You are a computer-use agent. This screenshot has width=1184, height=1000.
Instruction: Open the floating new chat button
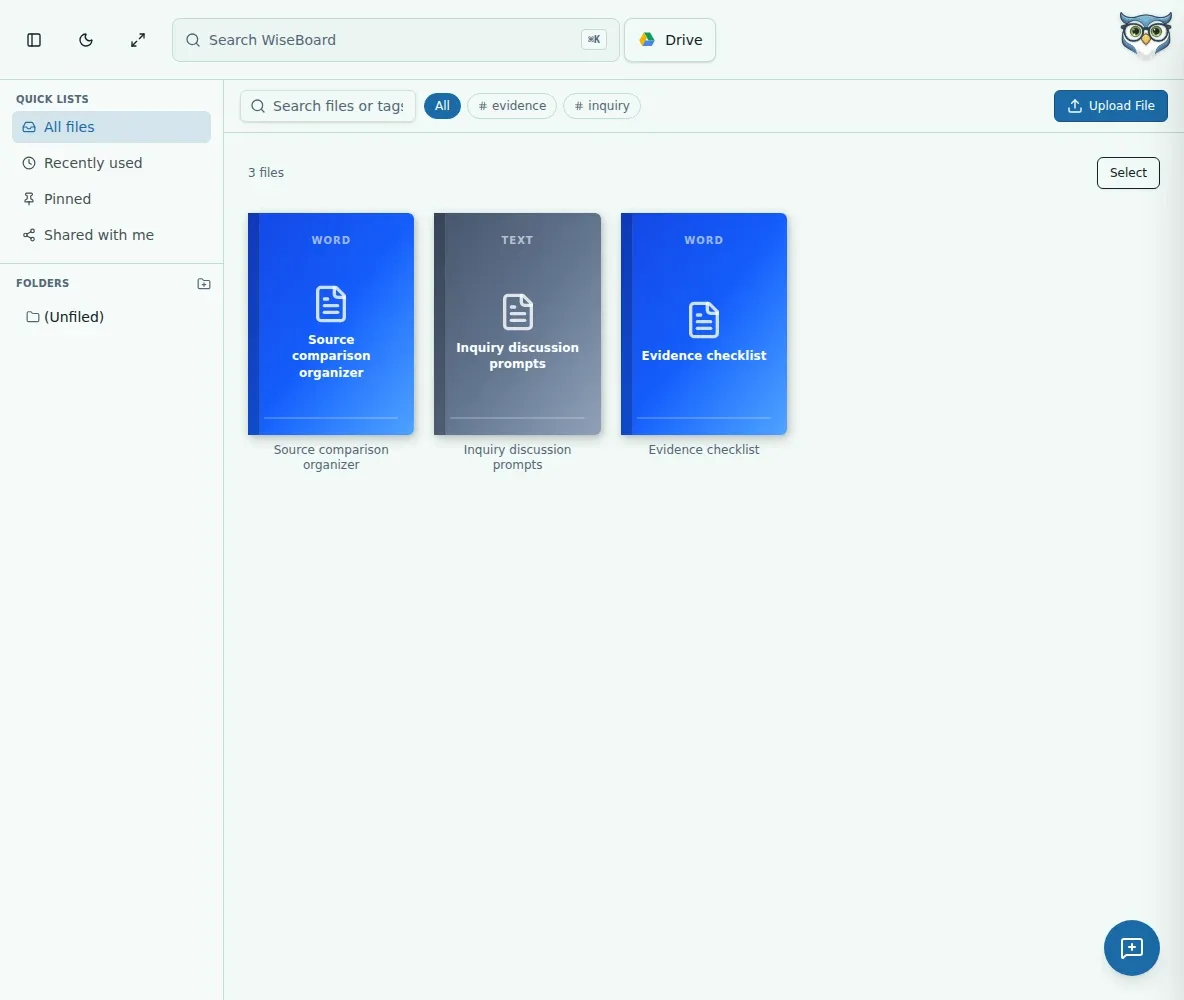(x=1131, y=948)
